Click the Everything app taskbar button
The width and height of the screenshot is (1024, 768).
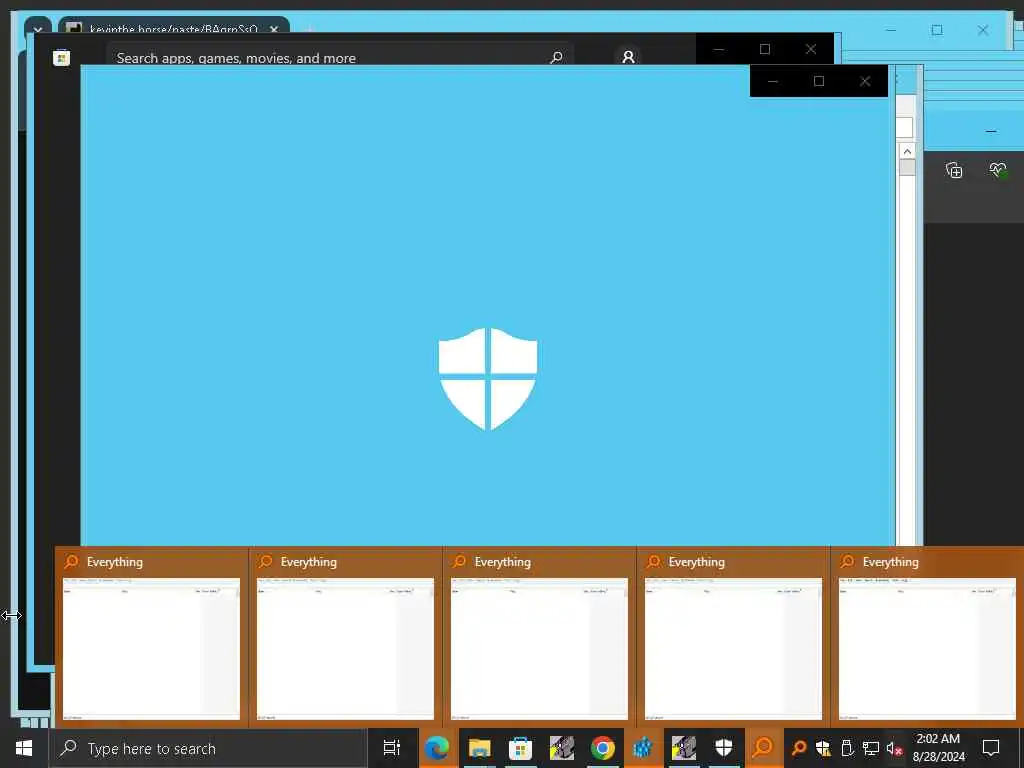763,748
